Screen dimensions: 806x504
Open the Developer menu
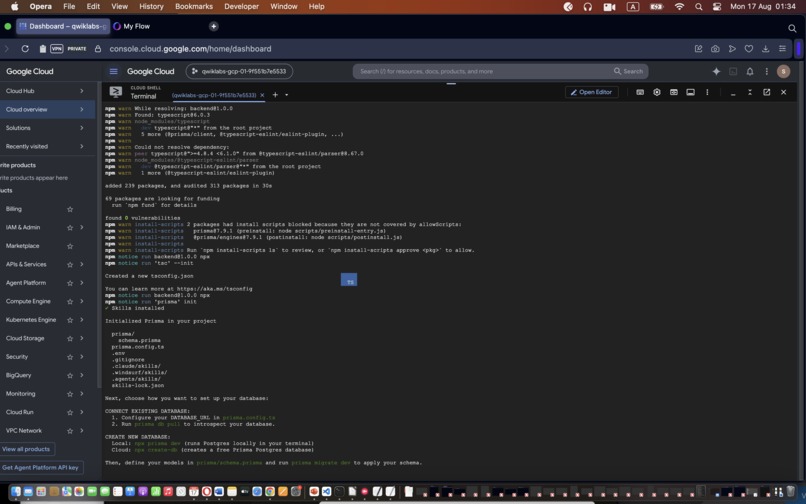pyautogui.click(x=242, y=6)
